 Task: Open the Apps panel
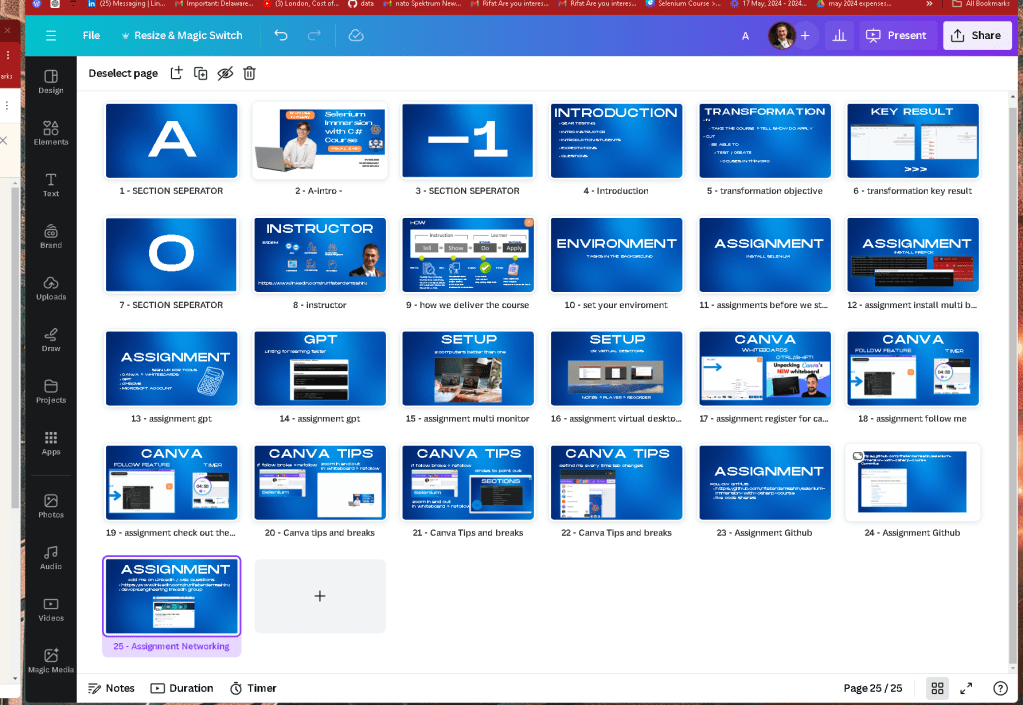[51, 443]
